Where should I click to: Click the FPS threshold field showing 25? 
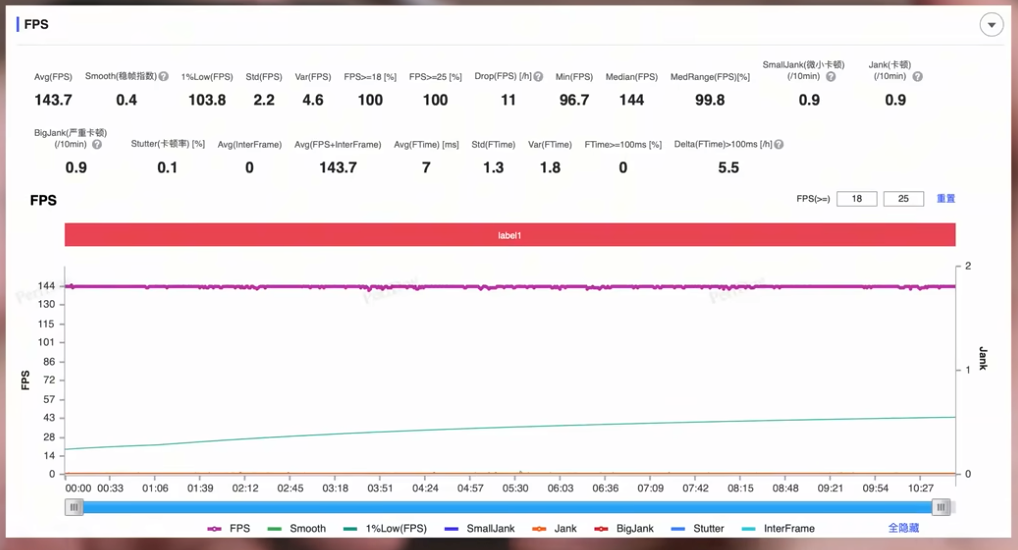(904, 199)
